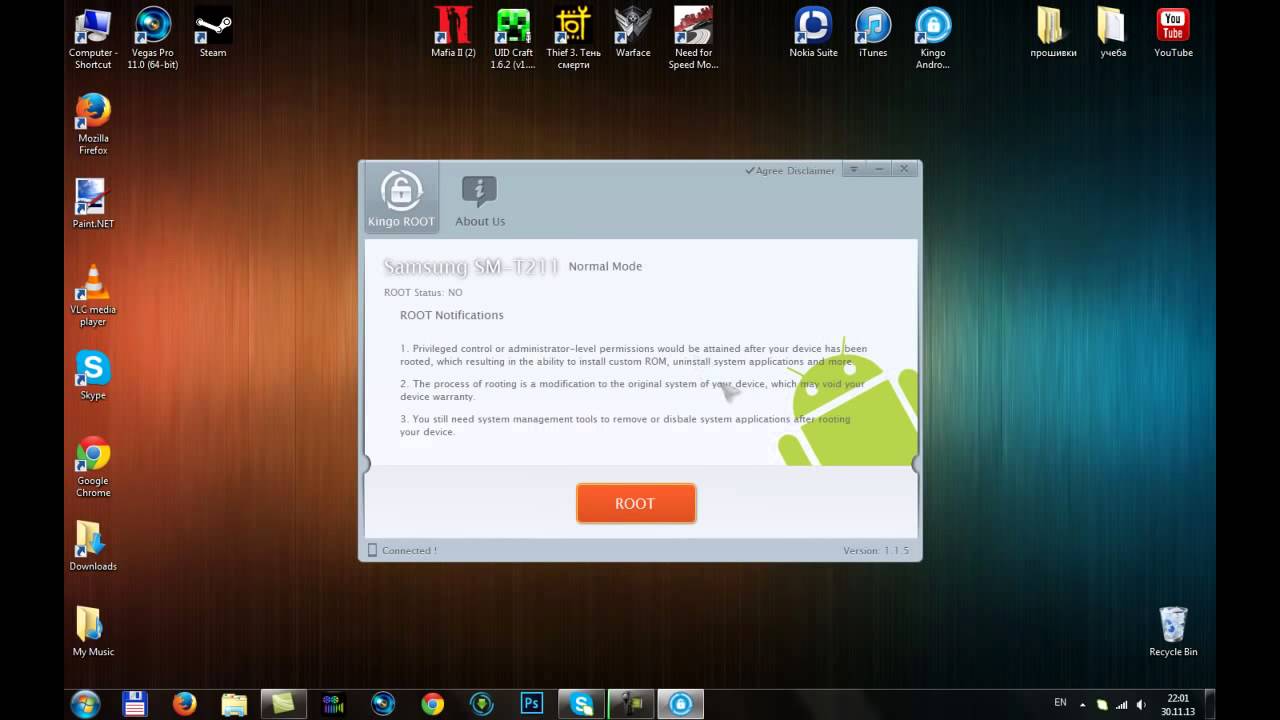The height and width of the screenshot is (720, 1280).
Task: Open the Mafia II (2) desktop icon
Action: [x=453, y=32]
